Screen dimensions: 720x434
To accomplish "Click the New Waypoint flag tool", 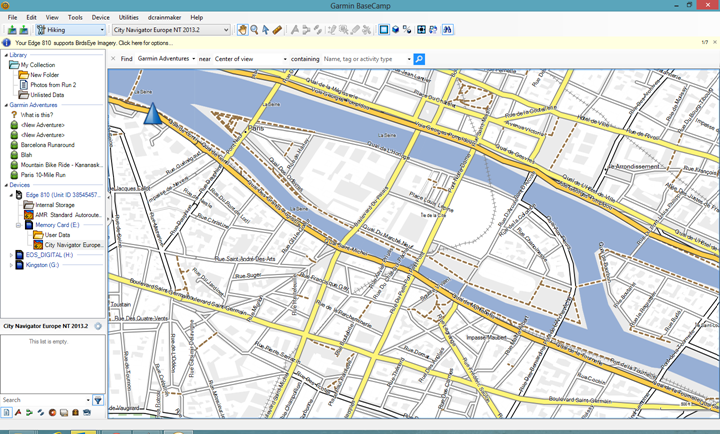I will tap(295, 30).
